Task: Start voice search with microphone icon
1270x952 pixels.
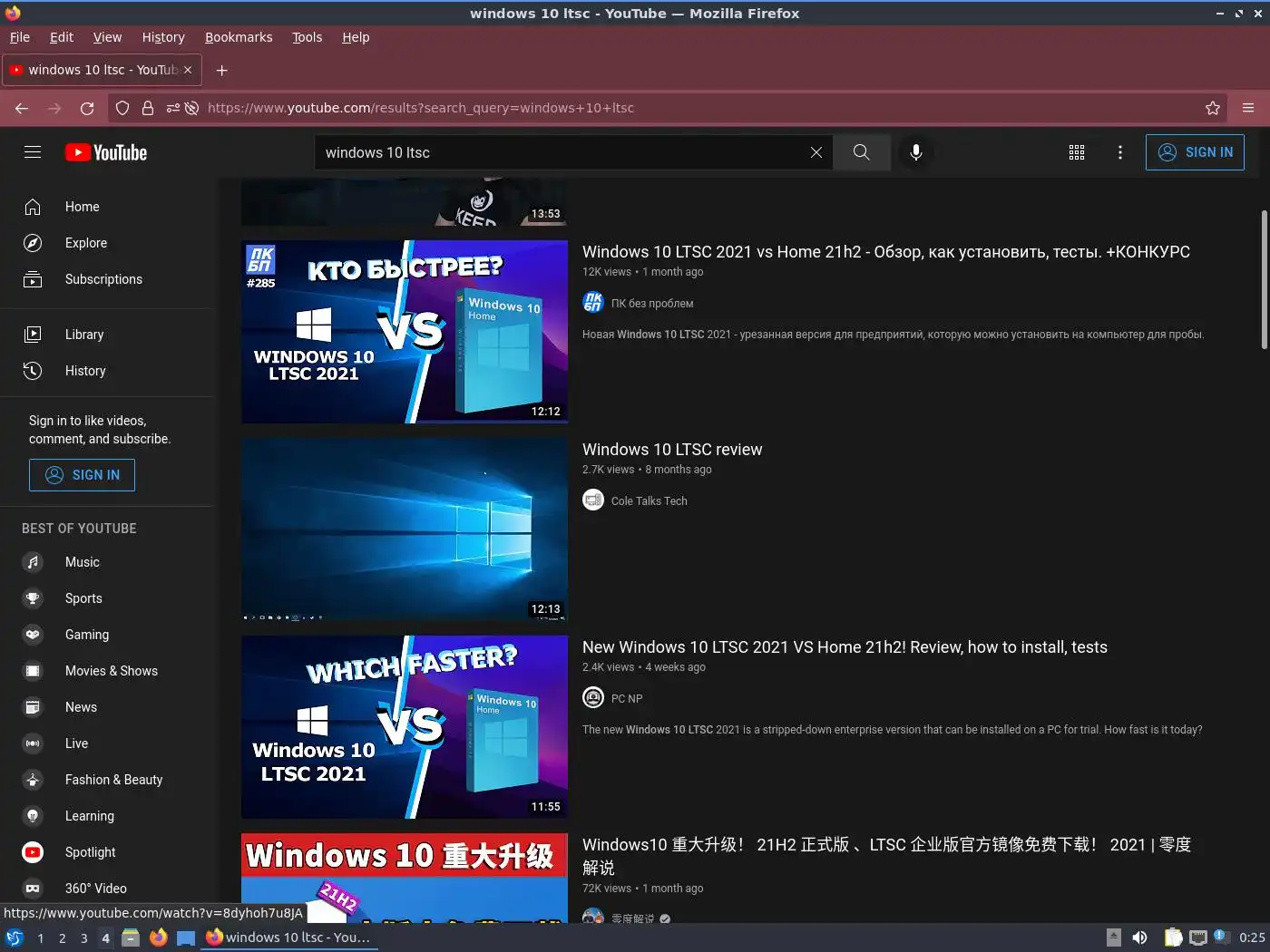Action: (x=916, y=152)
